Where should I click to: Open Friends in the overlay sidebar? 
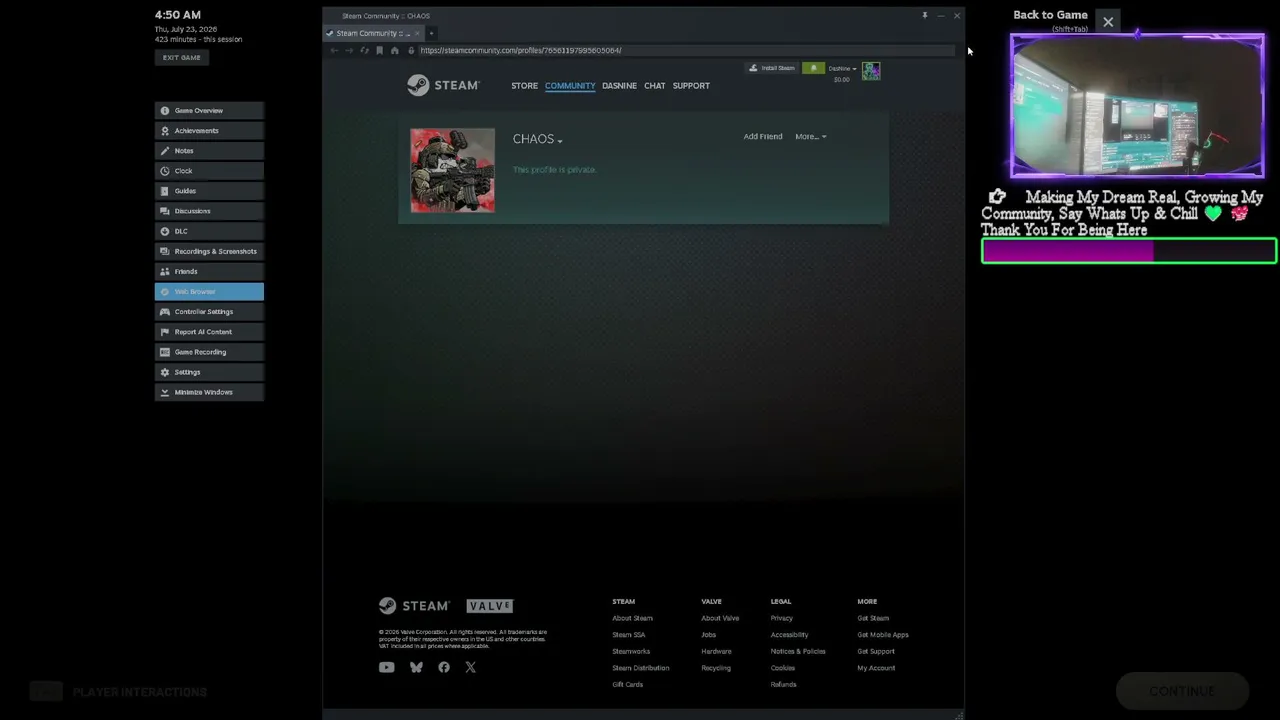(x=209, y=271)
